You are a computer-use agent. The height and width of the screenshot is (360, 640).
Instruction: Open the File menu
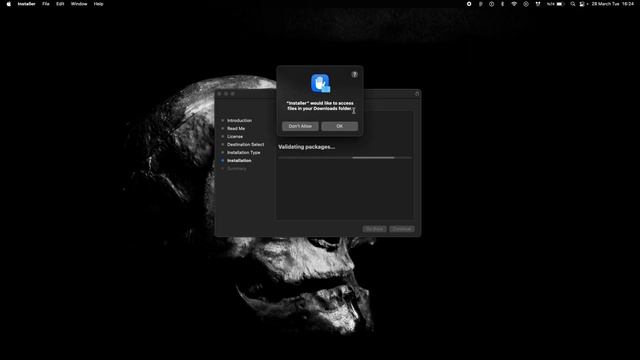[46, 4]
